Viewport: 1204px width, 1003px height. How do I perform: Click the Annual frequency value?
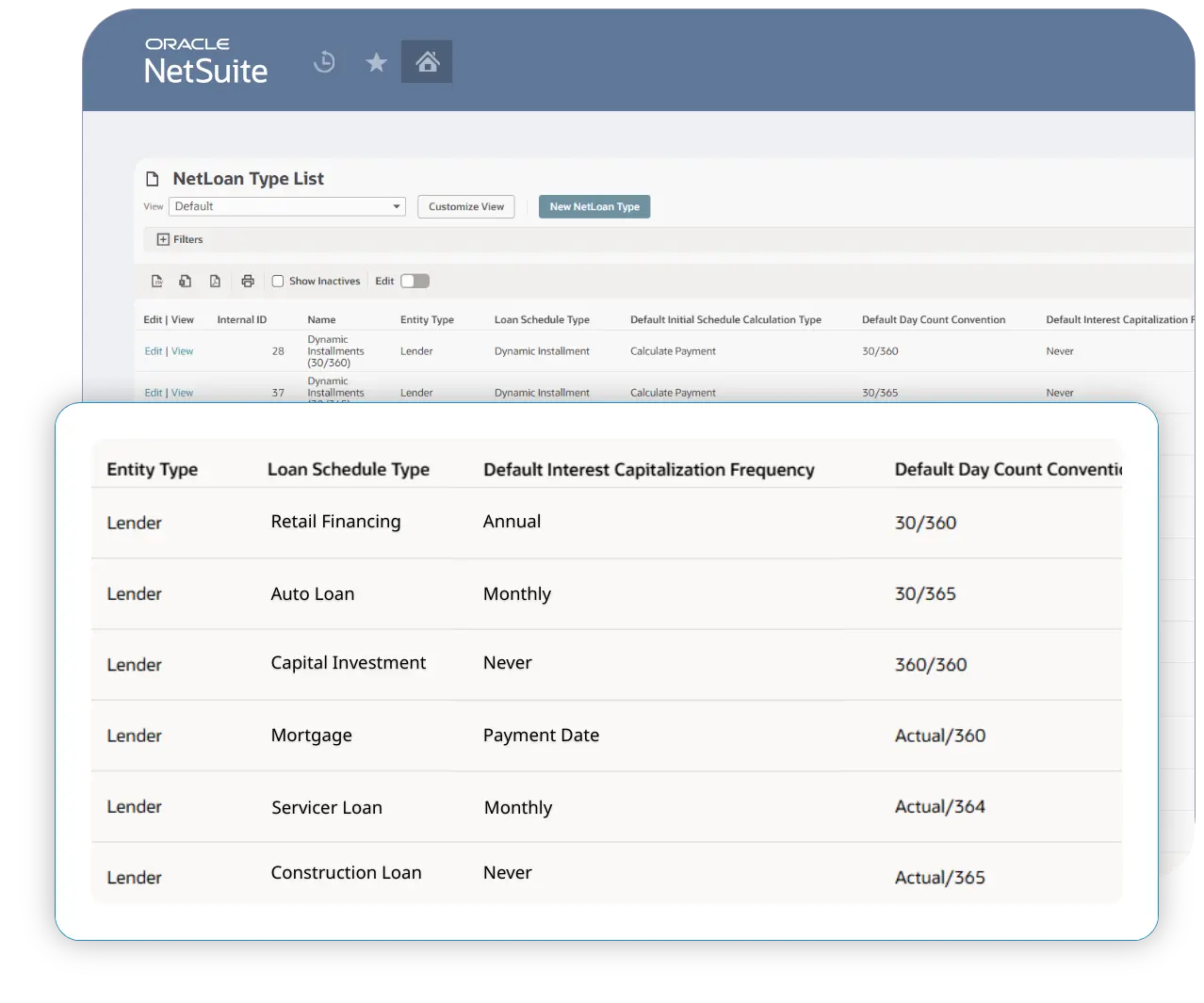pyautogui.click(x=513, y=522)
